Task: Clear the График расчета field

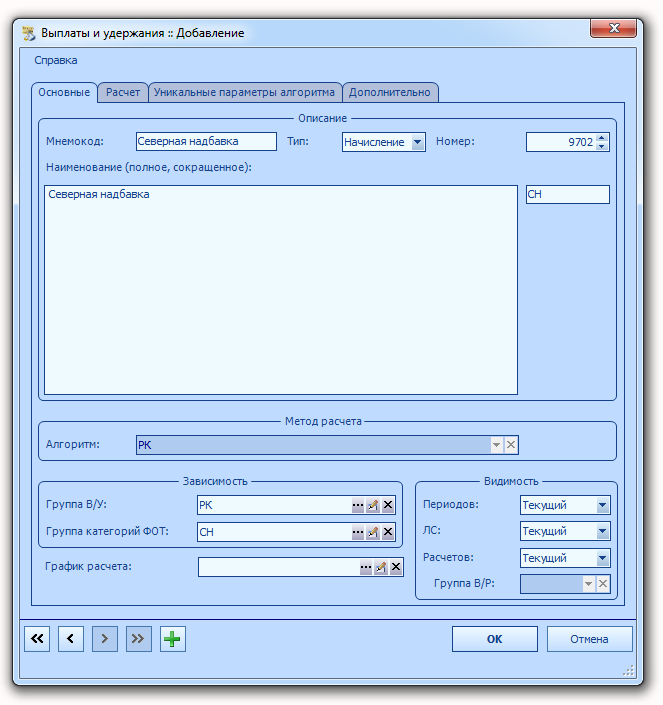Action: pos(396,567)
